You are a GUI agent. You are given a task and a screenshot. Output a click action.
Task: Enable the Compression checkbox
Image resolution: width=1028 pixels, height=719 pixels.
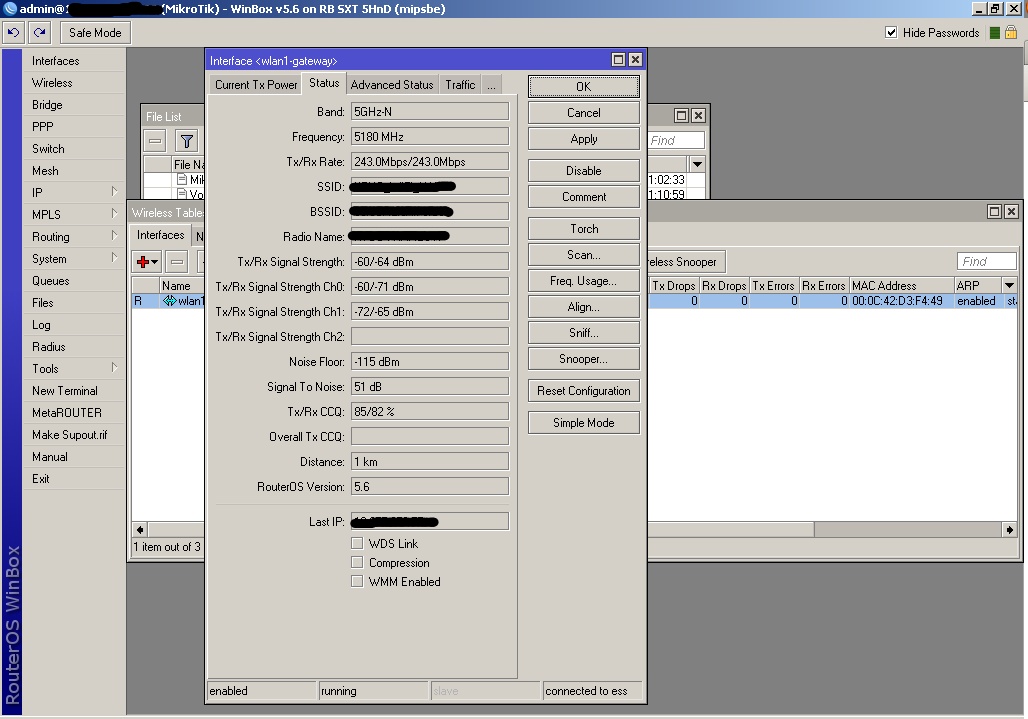pyautogui.click(x=357, y=562)
